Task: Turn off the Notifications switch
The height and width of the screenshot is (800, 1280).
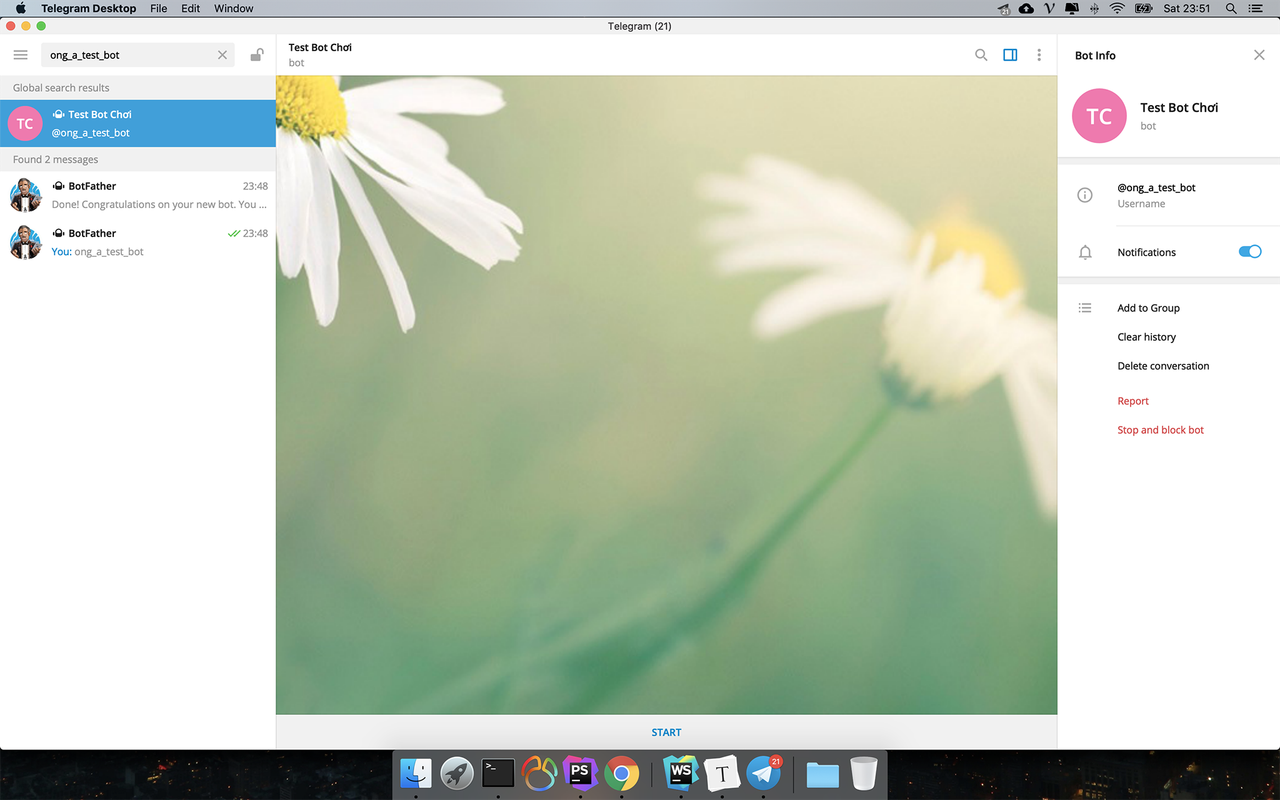Action: pos(1250,252)
